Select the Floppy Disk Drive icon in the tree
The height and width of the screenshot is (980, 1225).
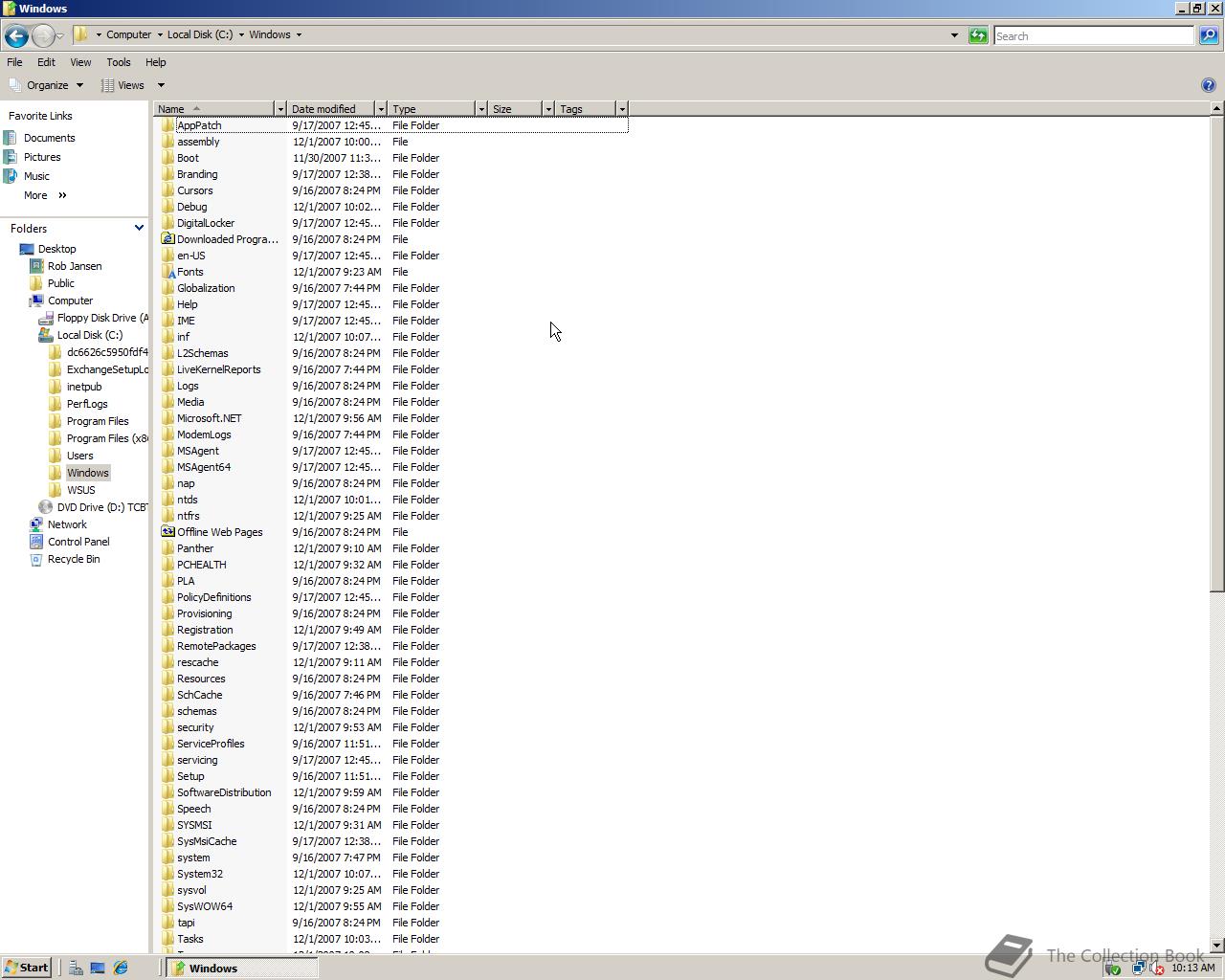pyautogui.click(x=46, y=318)
